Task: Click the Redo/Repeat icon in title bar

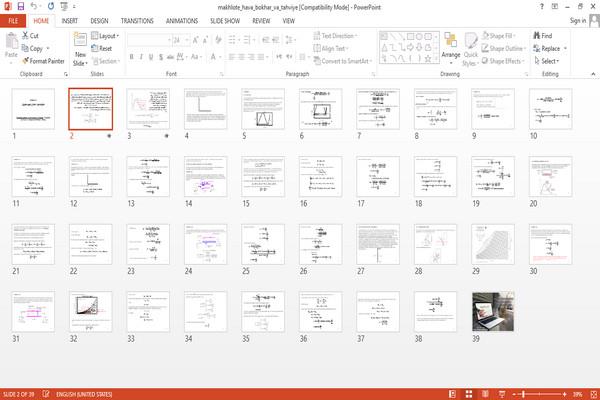Action: pos(51,6)
